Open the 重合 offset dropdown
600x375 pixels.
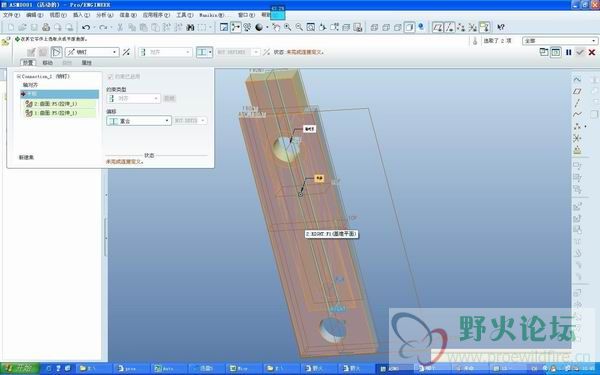coord(139,121)
